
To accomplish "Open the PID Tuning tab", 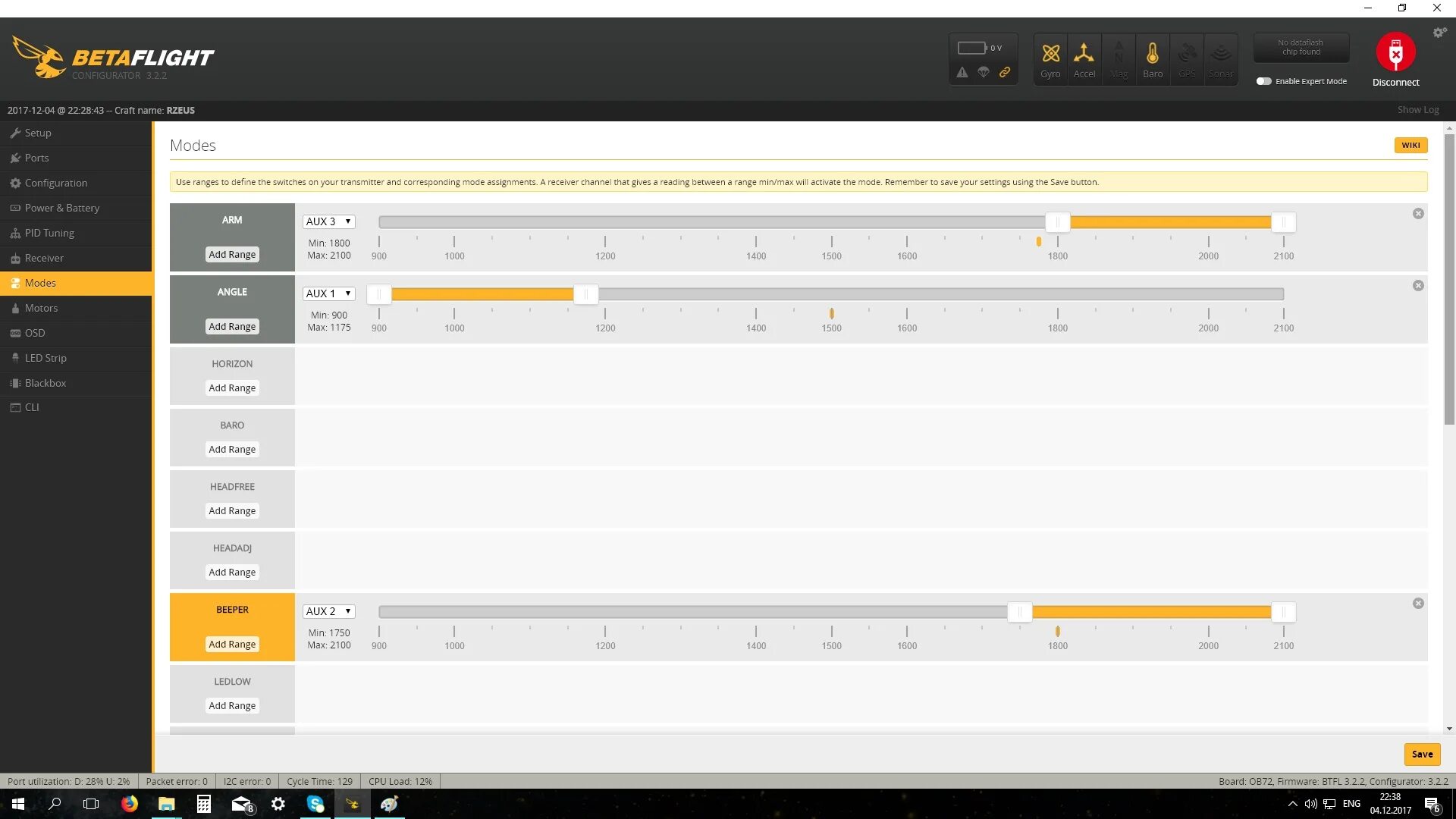I will (x=76, y=233).
